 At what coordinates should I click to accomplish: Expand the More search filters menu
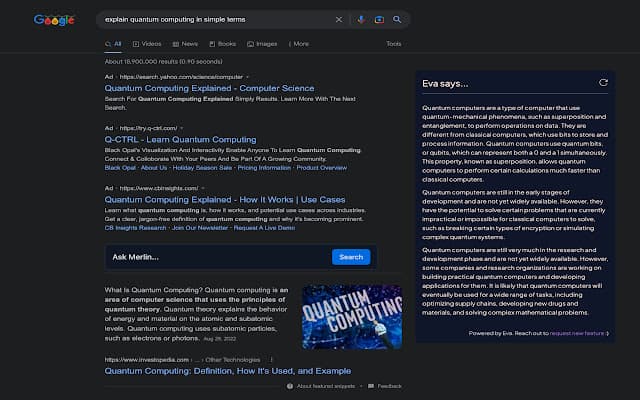click(x=298, y=44)
